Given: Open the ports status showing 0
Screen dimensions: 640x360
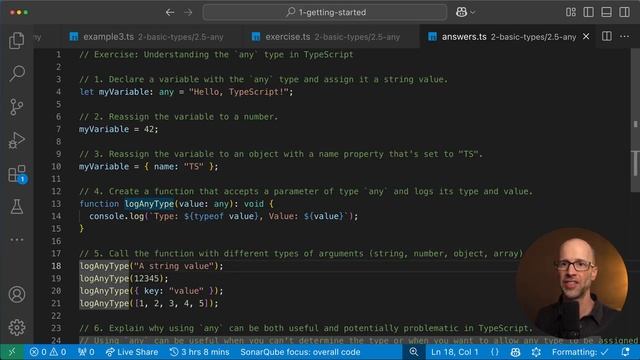Looking at the screenshot, I should [86, 352].
